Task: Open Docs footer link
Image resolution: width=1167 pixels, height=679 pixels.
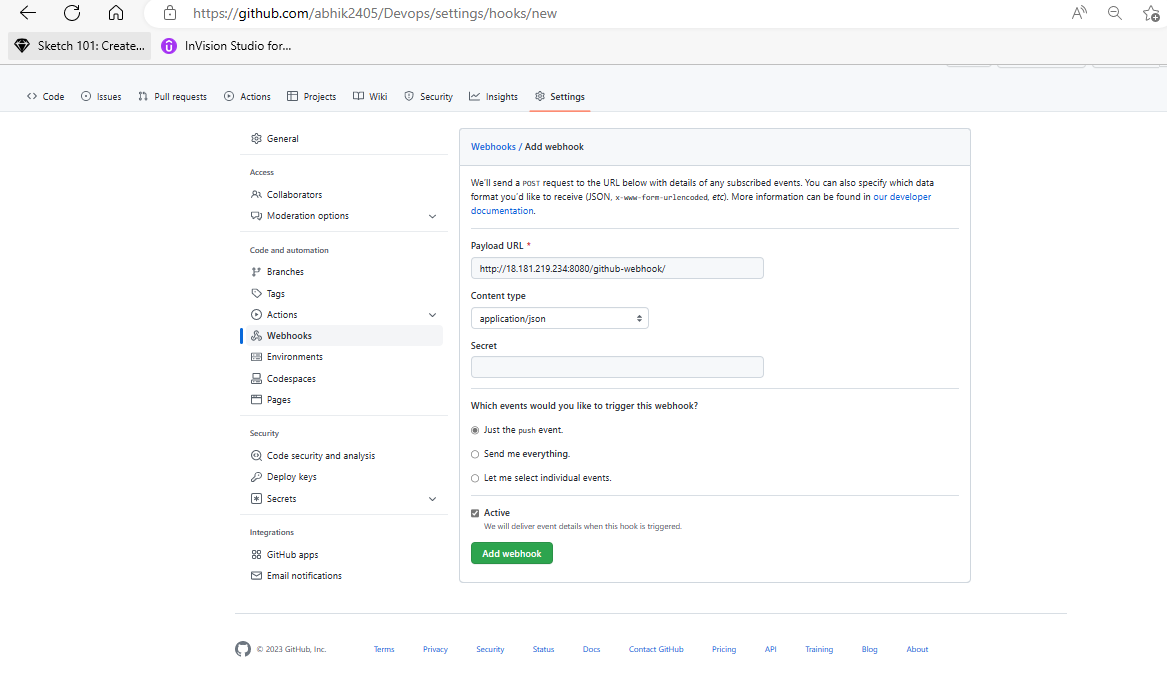Action: point(592,649)
